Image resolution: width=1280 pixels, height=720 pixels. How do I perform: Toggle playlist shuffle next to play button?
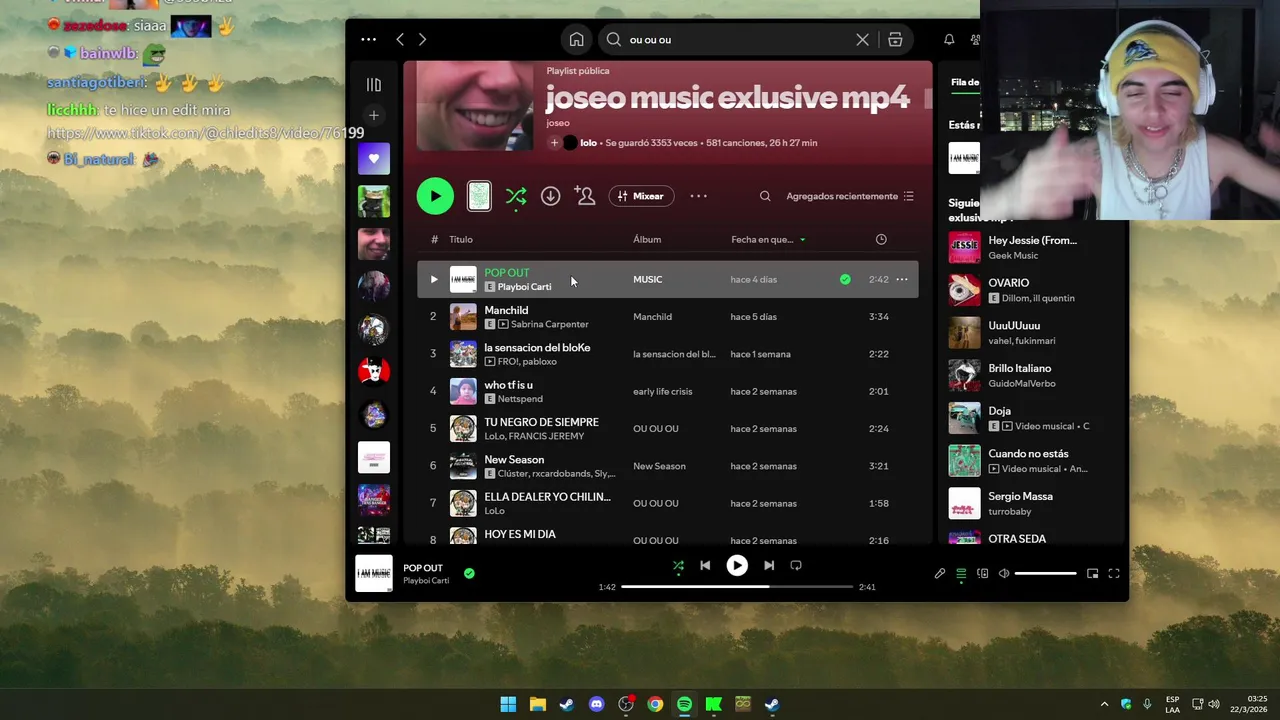(516, 196)
